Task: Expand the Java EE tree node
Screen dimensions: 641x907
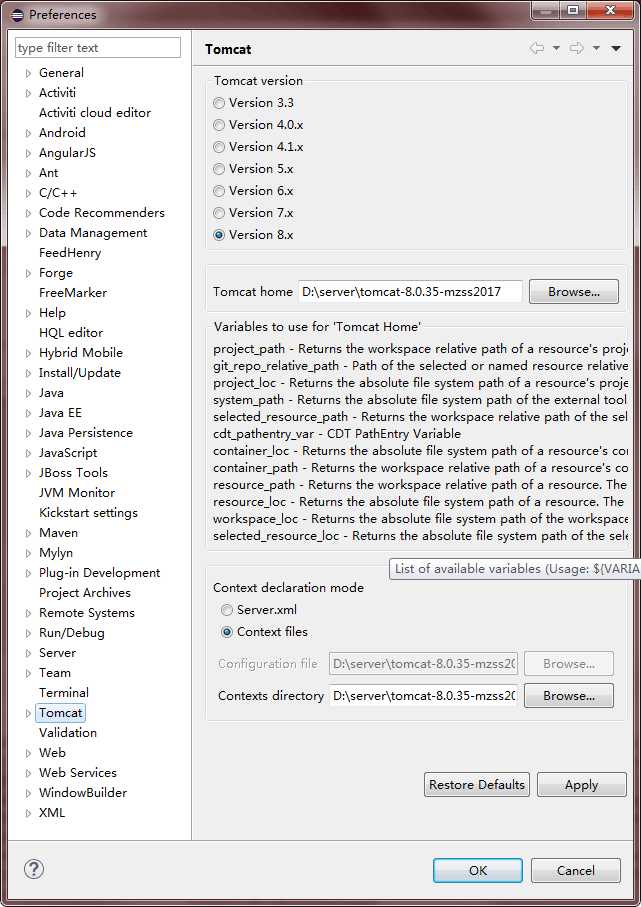Action: [28, 413]
